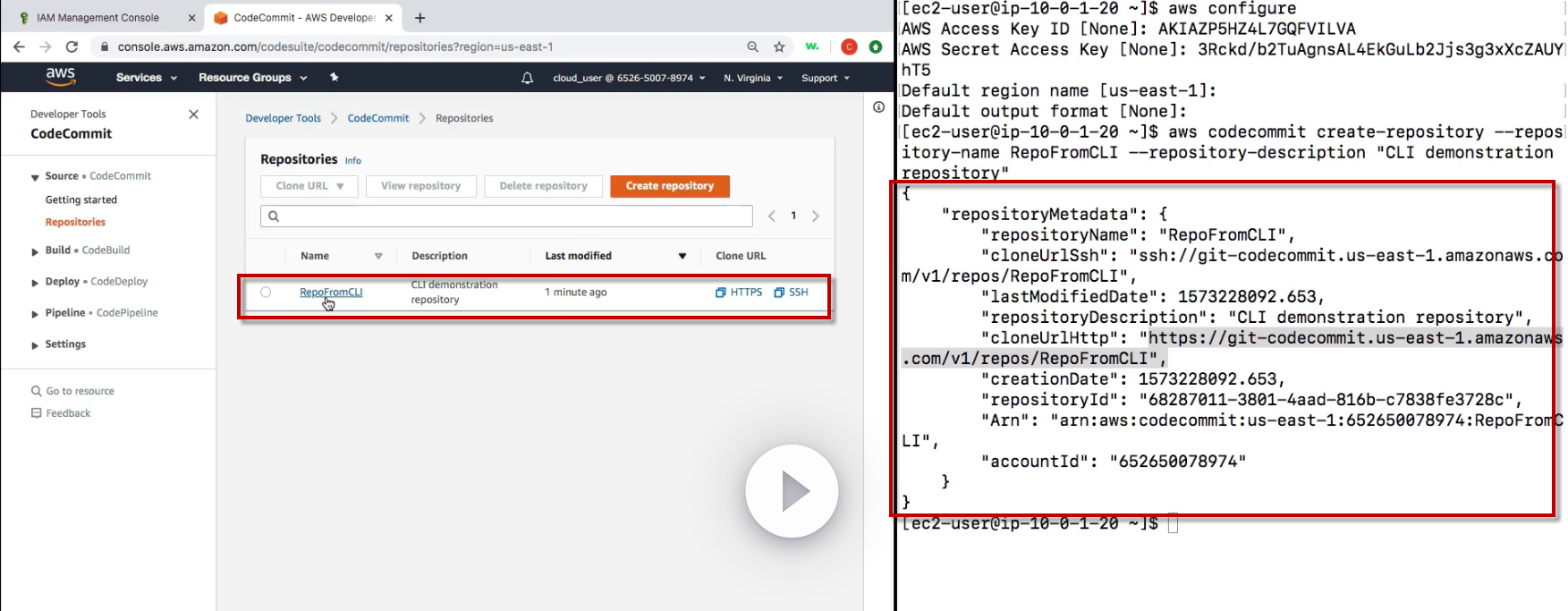
Task: Click the View repository button
Action: click(x=421, y=186)
